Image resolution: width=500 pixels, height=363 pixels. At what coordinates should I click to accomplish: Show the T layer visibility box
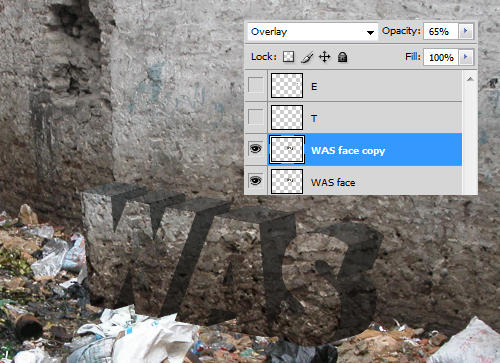256,117
